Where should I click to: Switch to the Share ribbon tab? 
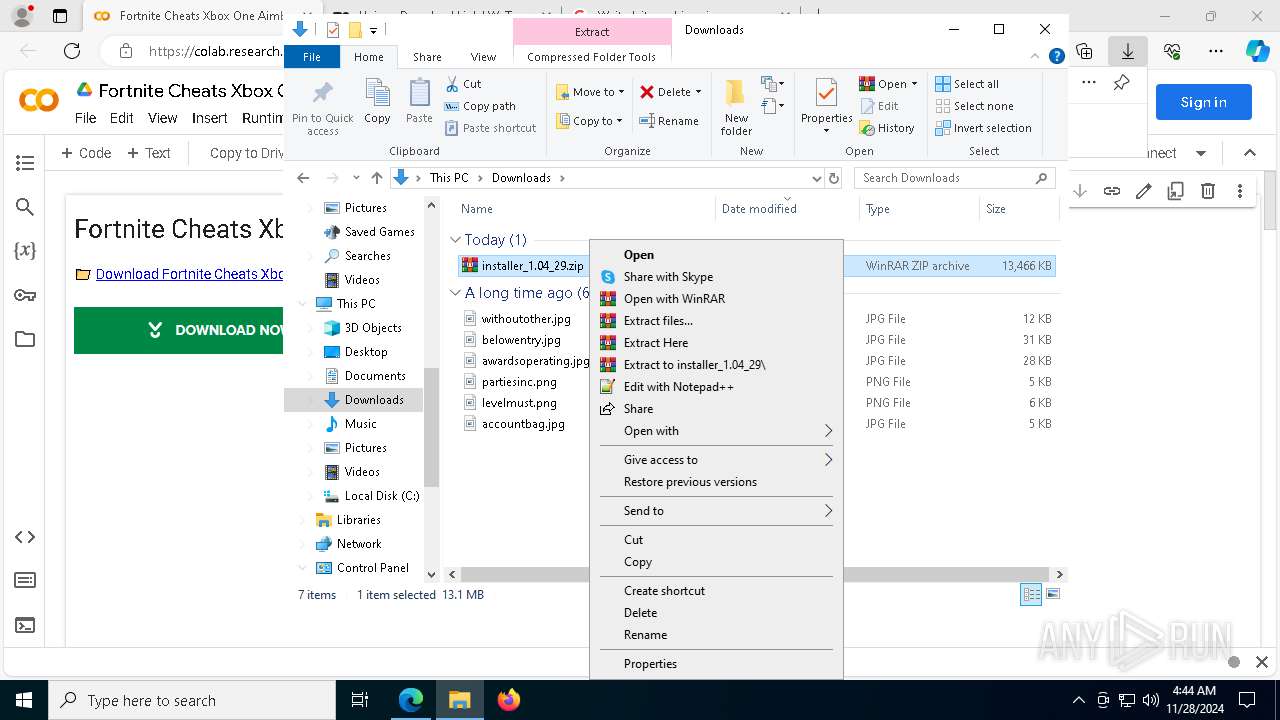(x=427, y=57)
